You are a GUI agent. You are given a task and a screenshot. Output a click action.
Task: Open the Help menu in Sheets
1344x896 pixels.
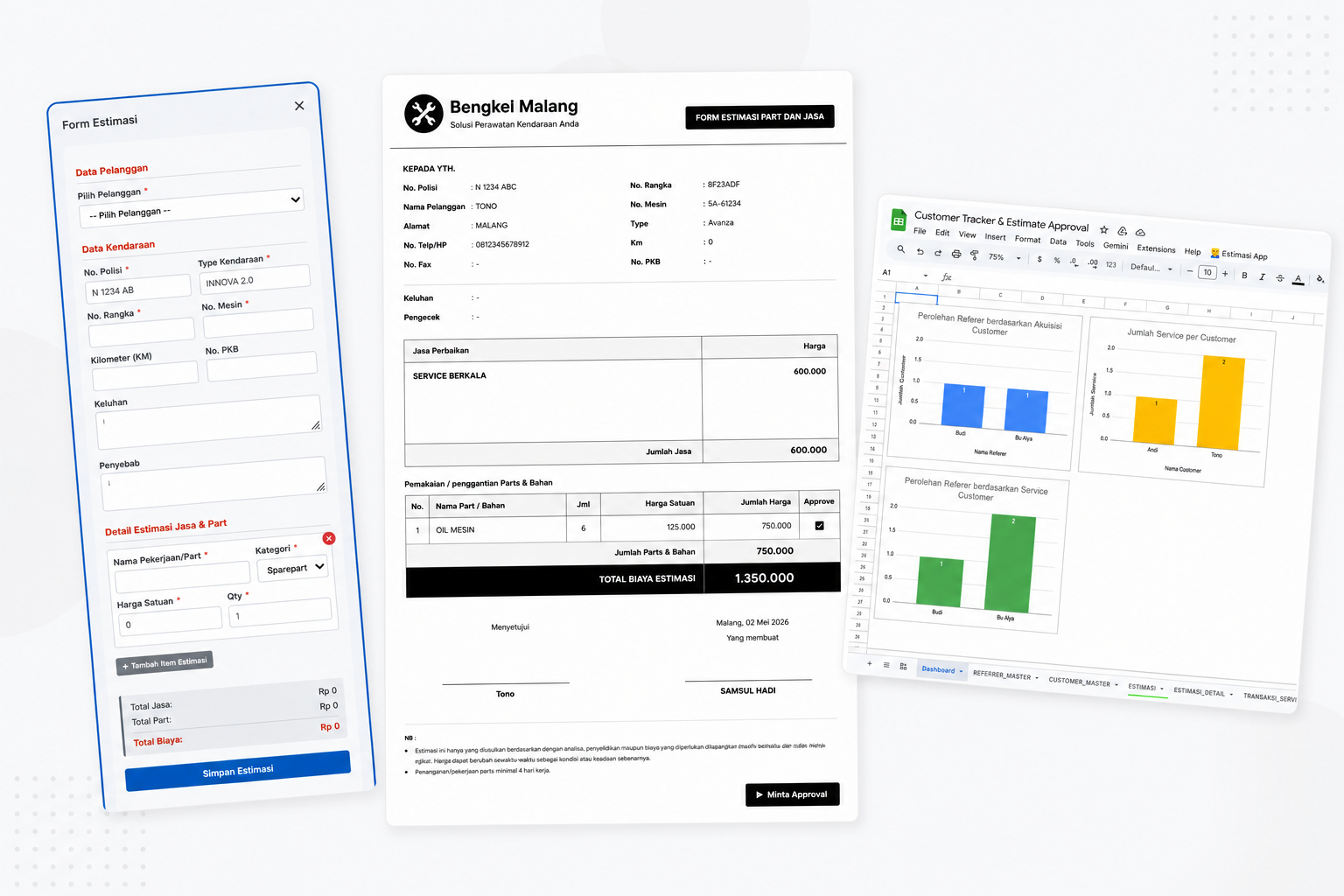pos(1193,252)
